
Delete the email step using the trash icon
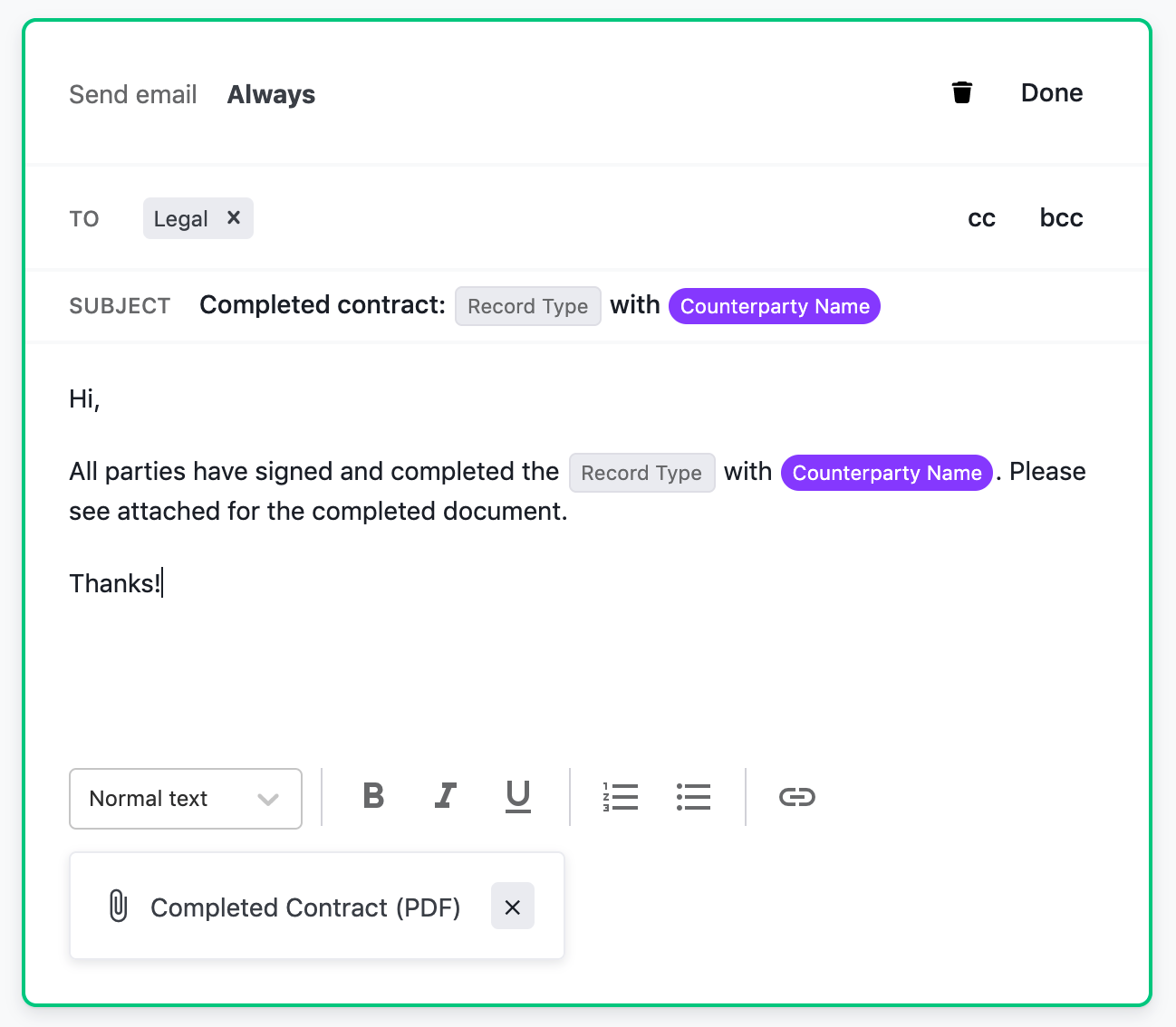pyautogui.click(x=961, y=91)
